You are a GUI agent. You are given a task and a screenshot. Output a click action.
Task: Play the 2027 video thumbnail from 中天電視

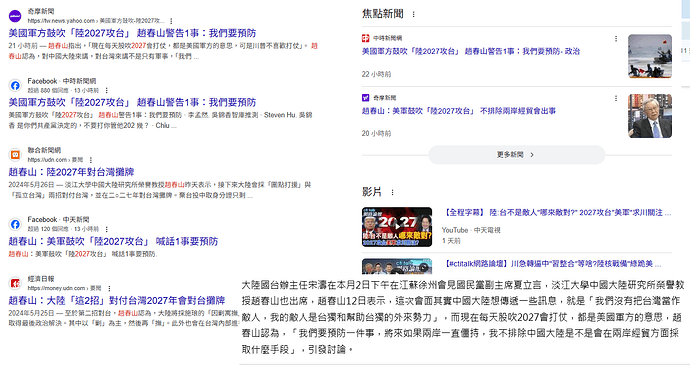[397, 227]
